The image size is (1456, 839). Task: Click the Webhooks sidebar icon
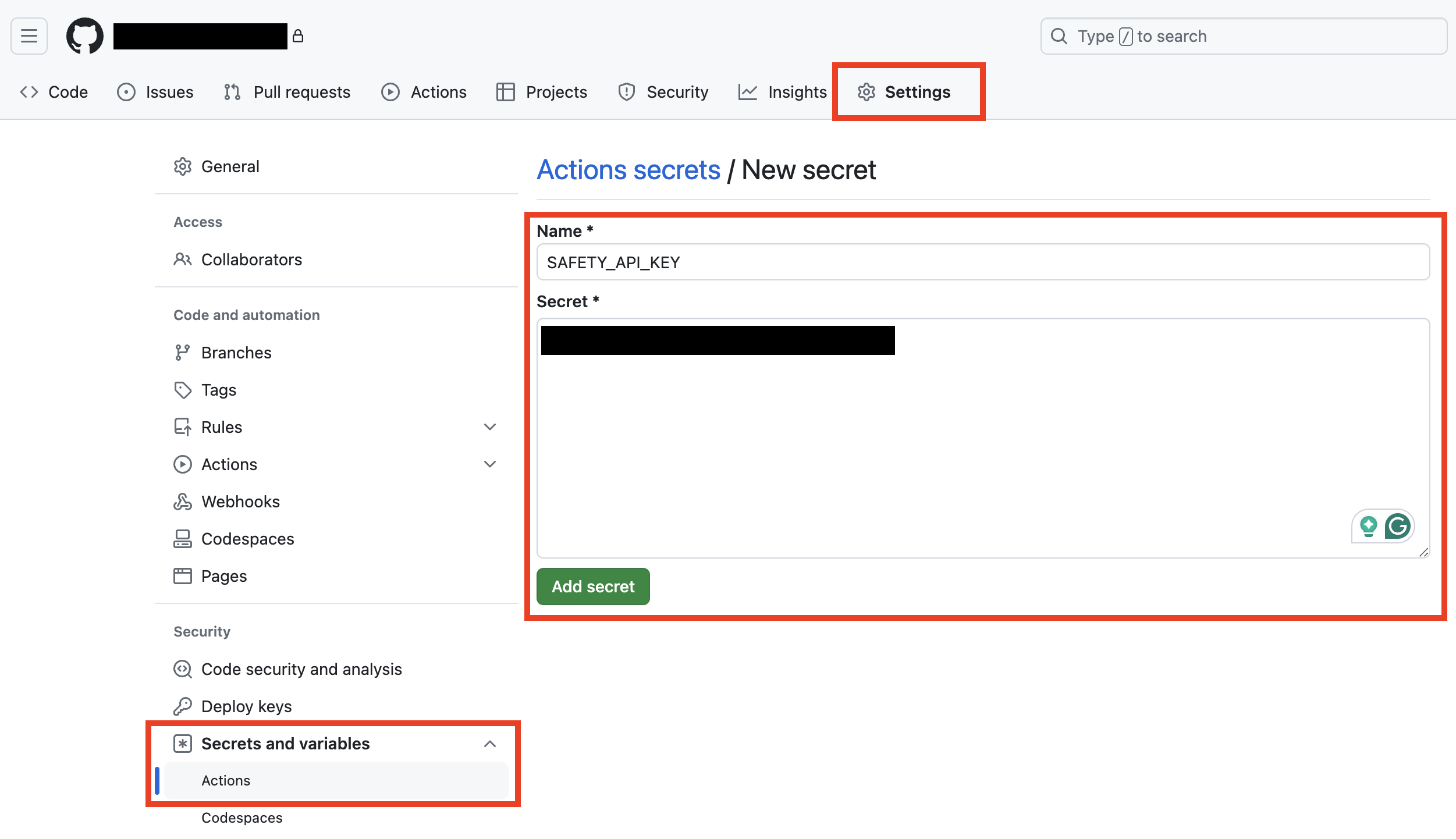point(183,502)
